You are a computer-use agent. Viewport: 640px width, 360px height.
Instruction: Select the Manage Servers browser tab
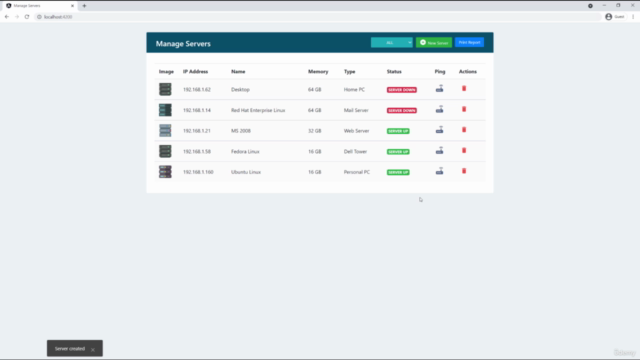[40, 6]
